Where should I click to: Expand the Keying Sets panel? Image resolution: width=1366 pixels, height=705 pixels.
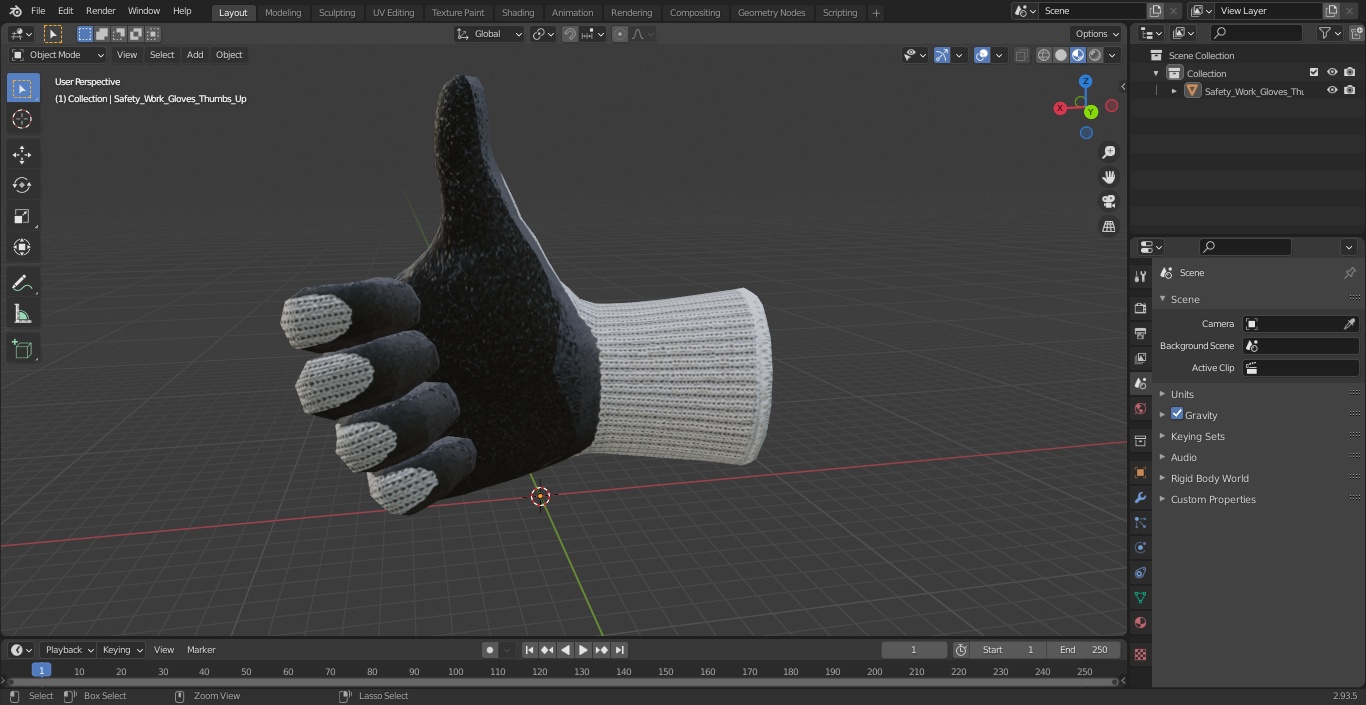click(x=1197, y=436)
